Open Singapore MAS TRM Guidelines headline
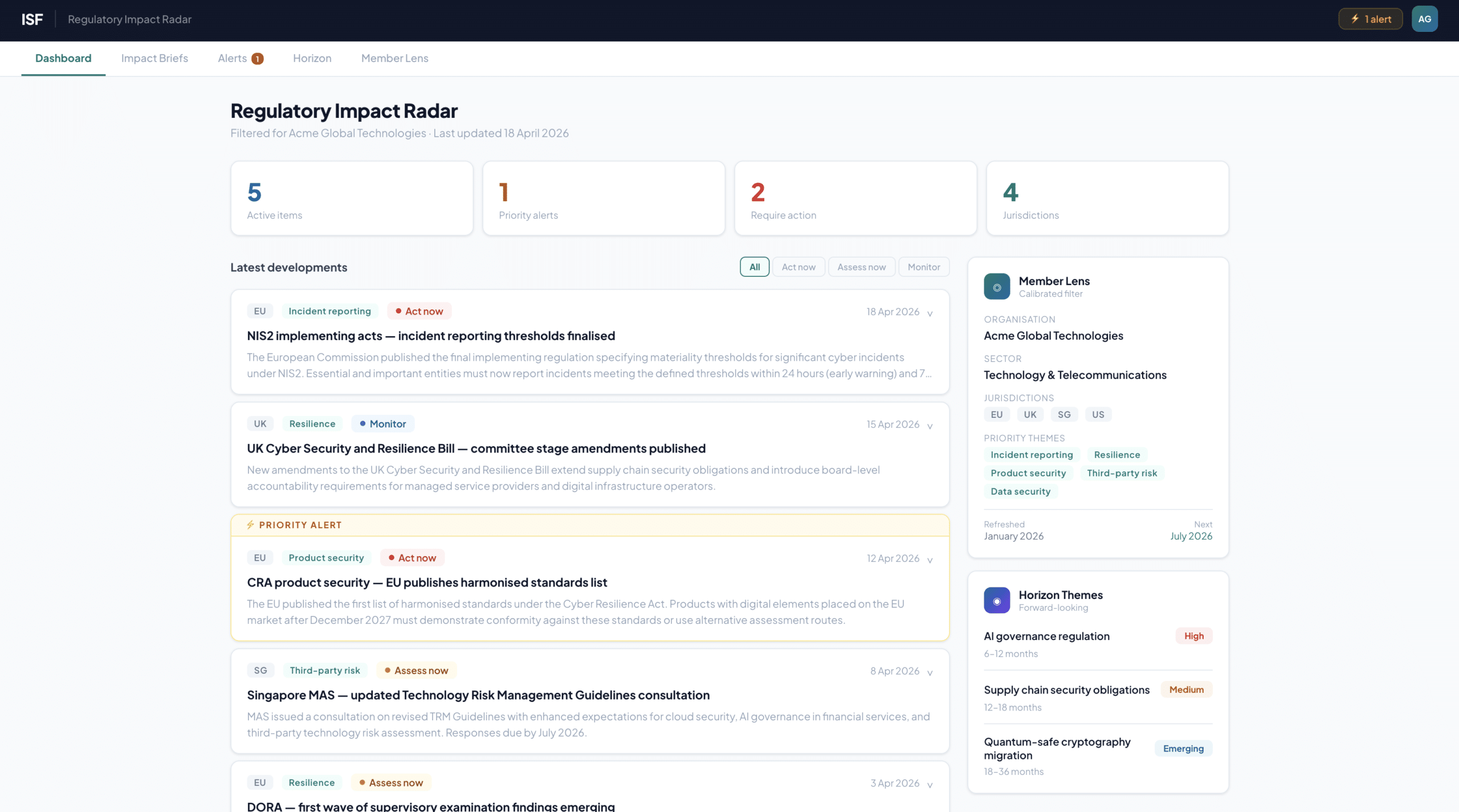This screenshot has width=1459, height=812. click(478, 695)
